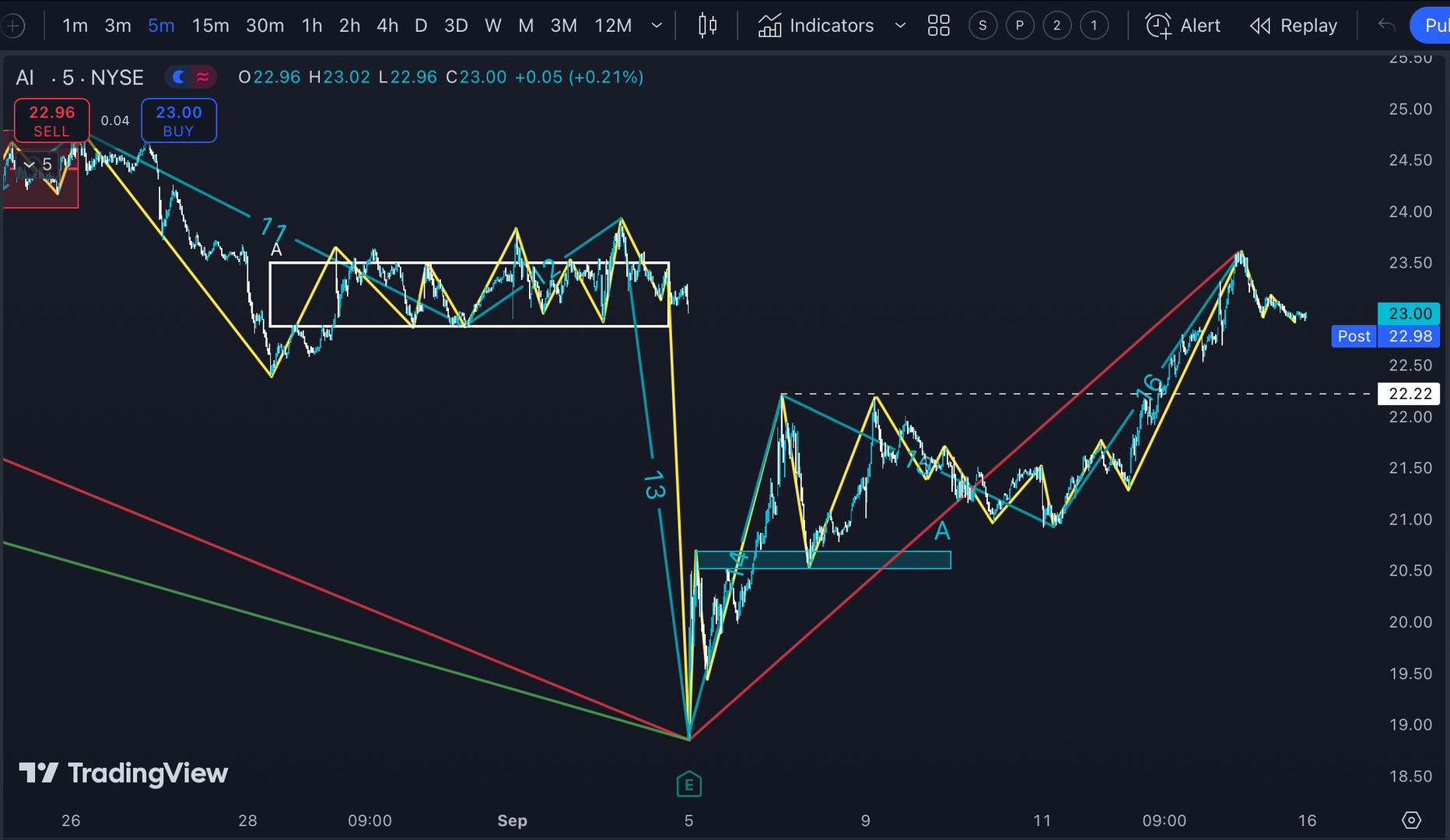
Task: Select the 4h timeframe
Action: pos(387,26)
